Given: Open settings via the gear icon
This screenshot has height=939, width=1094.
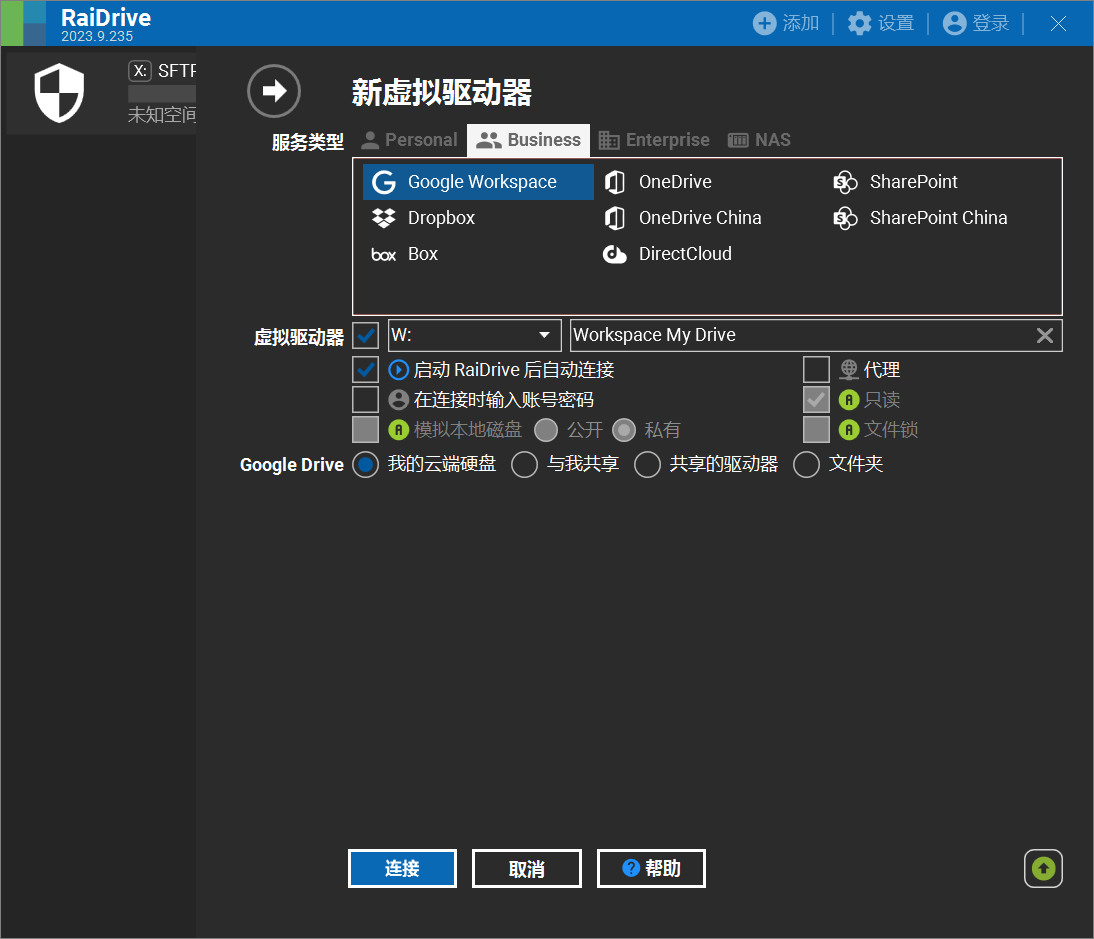Looking at the screenshot, I should click(x=860, y=23).
